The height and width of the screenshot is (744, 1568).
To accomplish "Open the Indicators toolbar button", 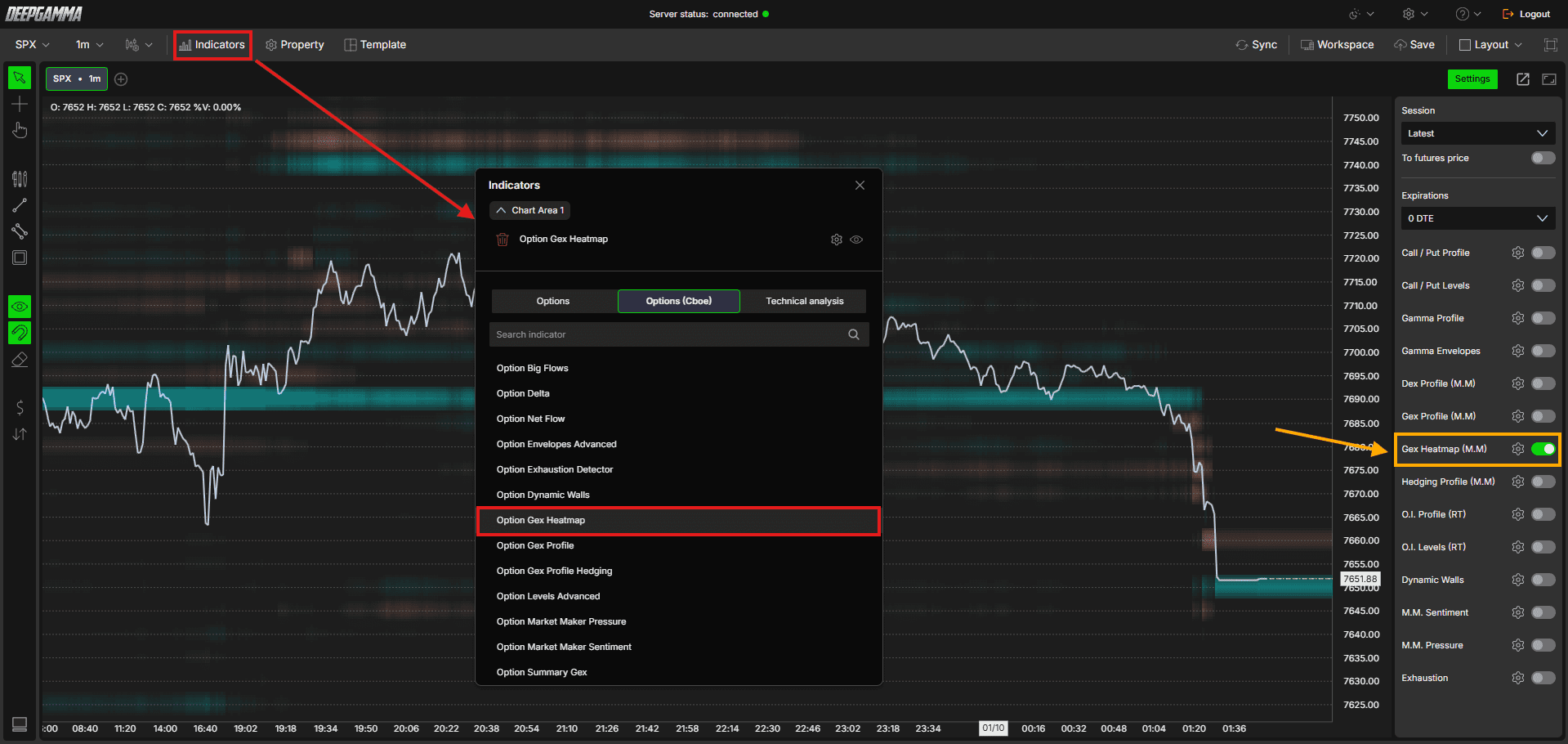I will pyautogui.click(x=212, y=45).
